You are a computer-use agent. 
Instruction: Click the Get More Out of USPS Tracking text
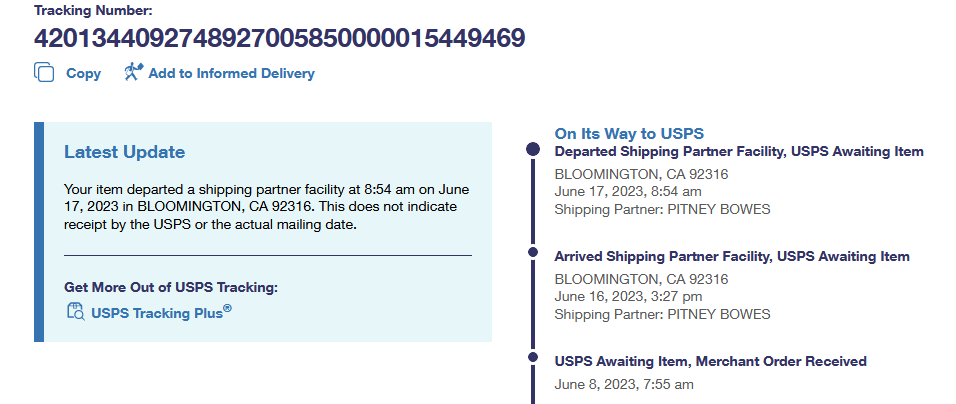(x=170, y=287)
